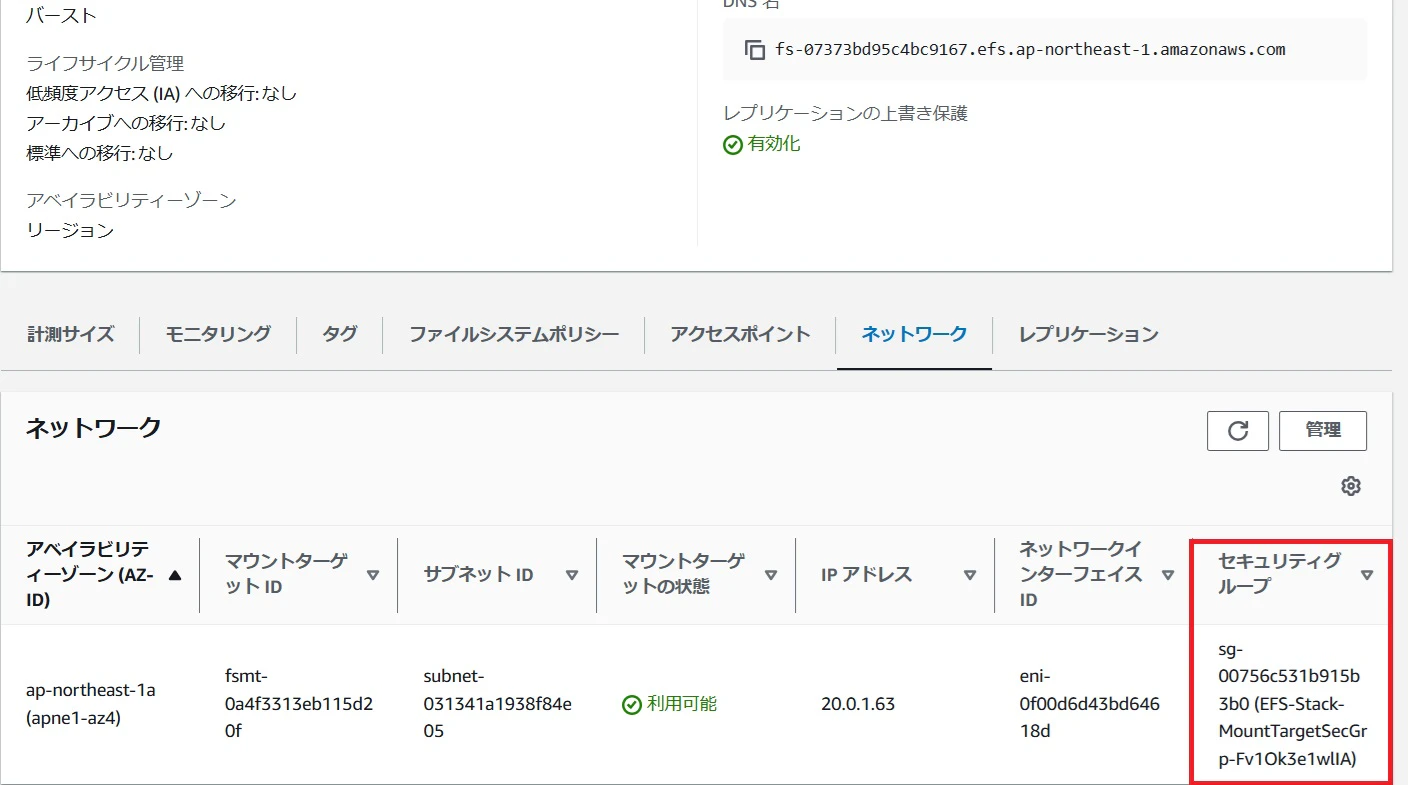This screenshot has height=785, width=1408.
Task: Click the 有効化 status text
Action: (x=774, y=144)
